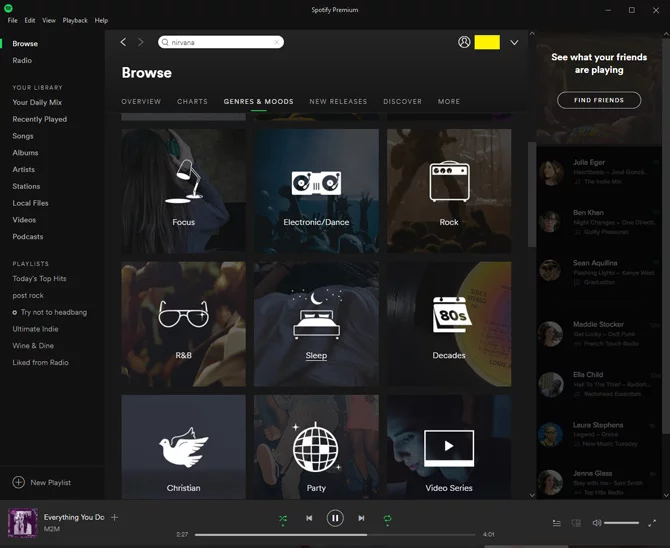The width and height of the screenshot is (670, 548).
Task: Expand the MORE tab in Browse
Action: click(x=449, y=101)
